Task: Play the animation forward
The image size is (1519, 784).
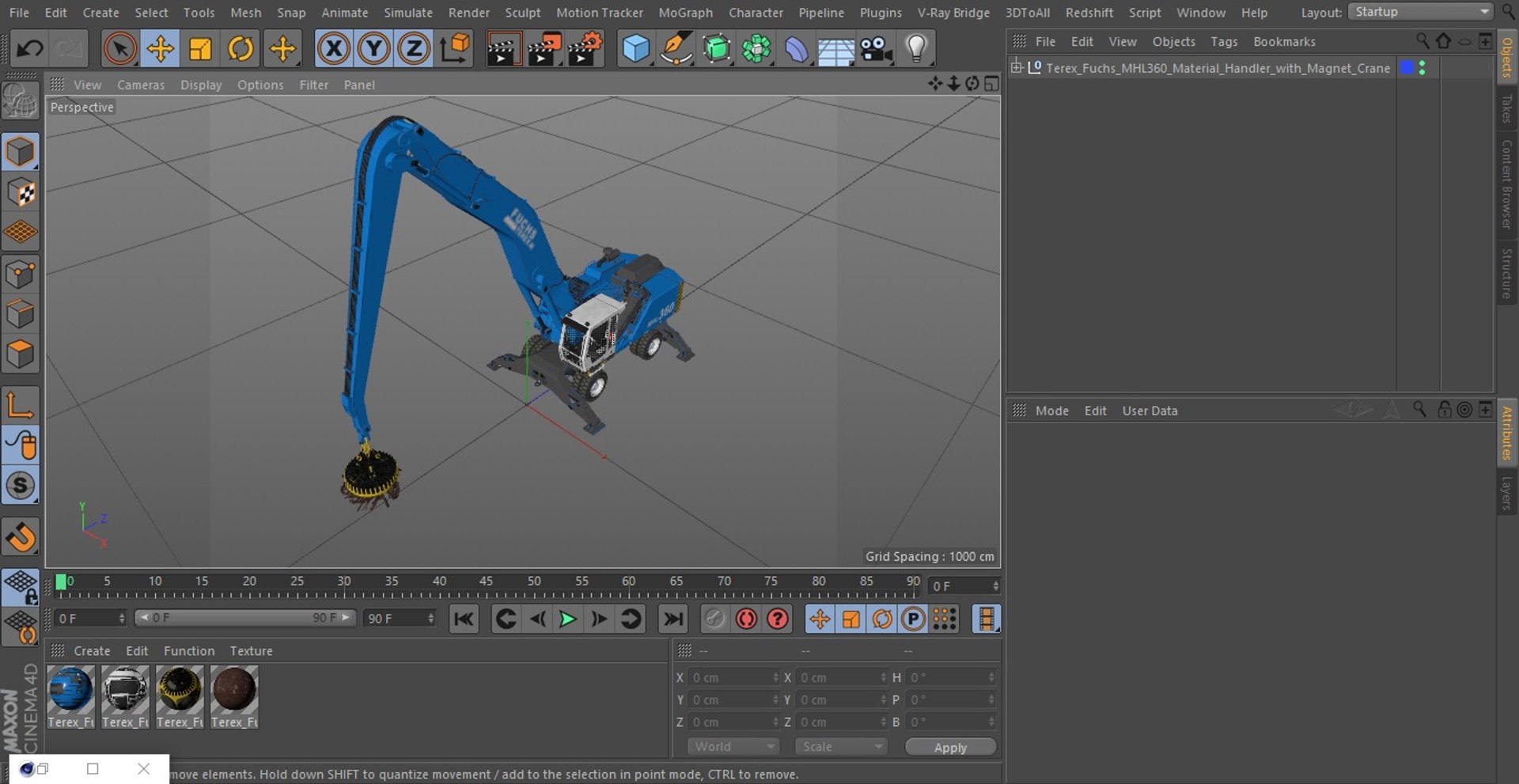Action: (x=567, y=619)
